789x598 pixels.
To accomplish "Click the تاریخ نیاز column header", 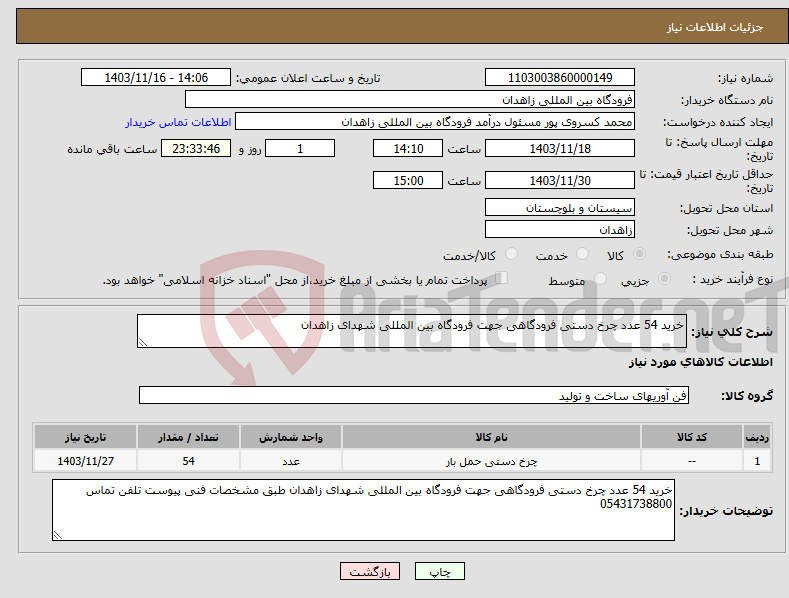I will point(86,437).
